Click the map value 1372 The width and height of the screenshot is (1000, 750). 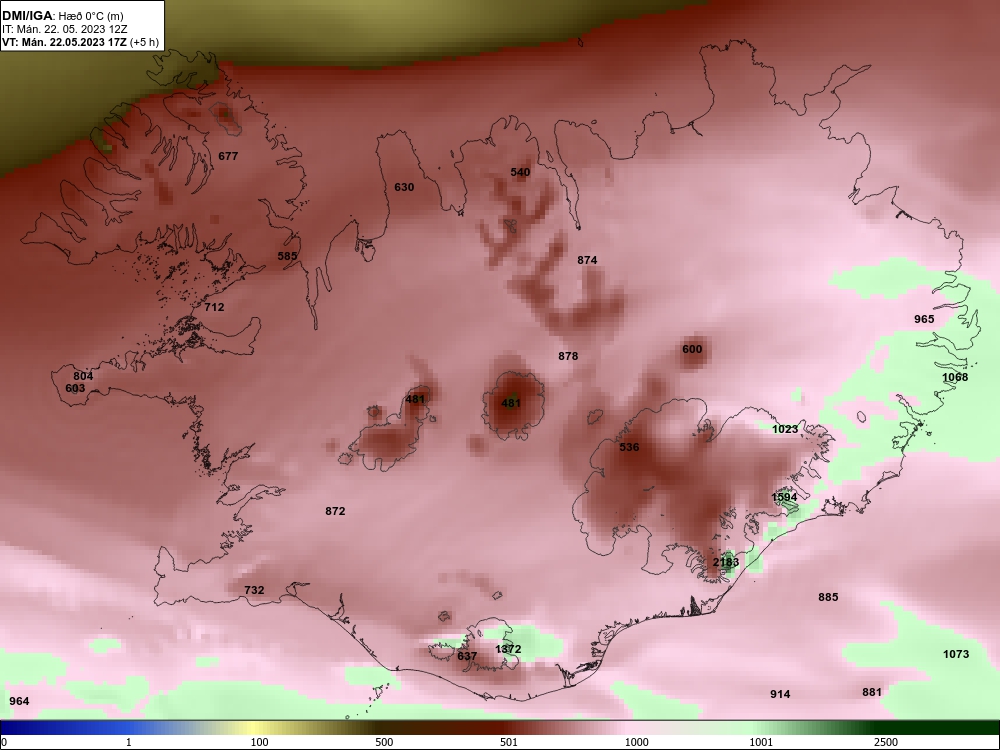(508, 649)
